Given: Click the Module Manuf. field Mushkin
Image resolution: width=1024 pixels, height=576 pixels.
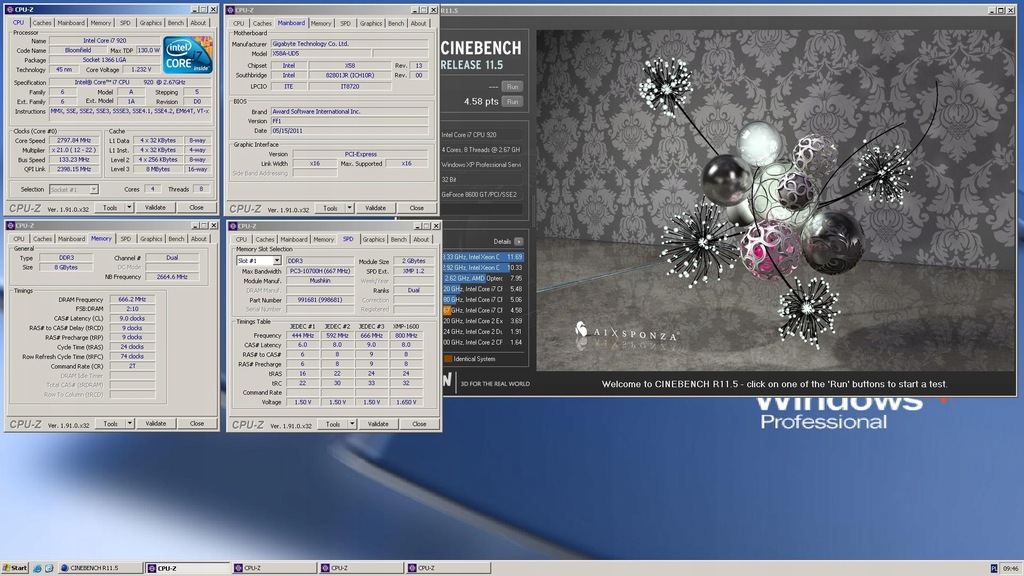Looking at the screenshot, I should [x=320, y=281].
